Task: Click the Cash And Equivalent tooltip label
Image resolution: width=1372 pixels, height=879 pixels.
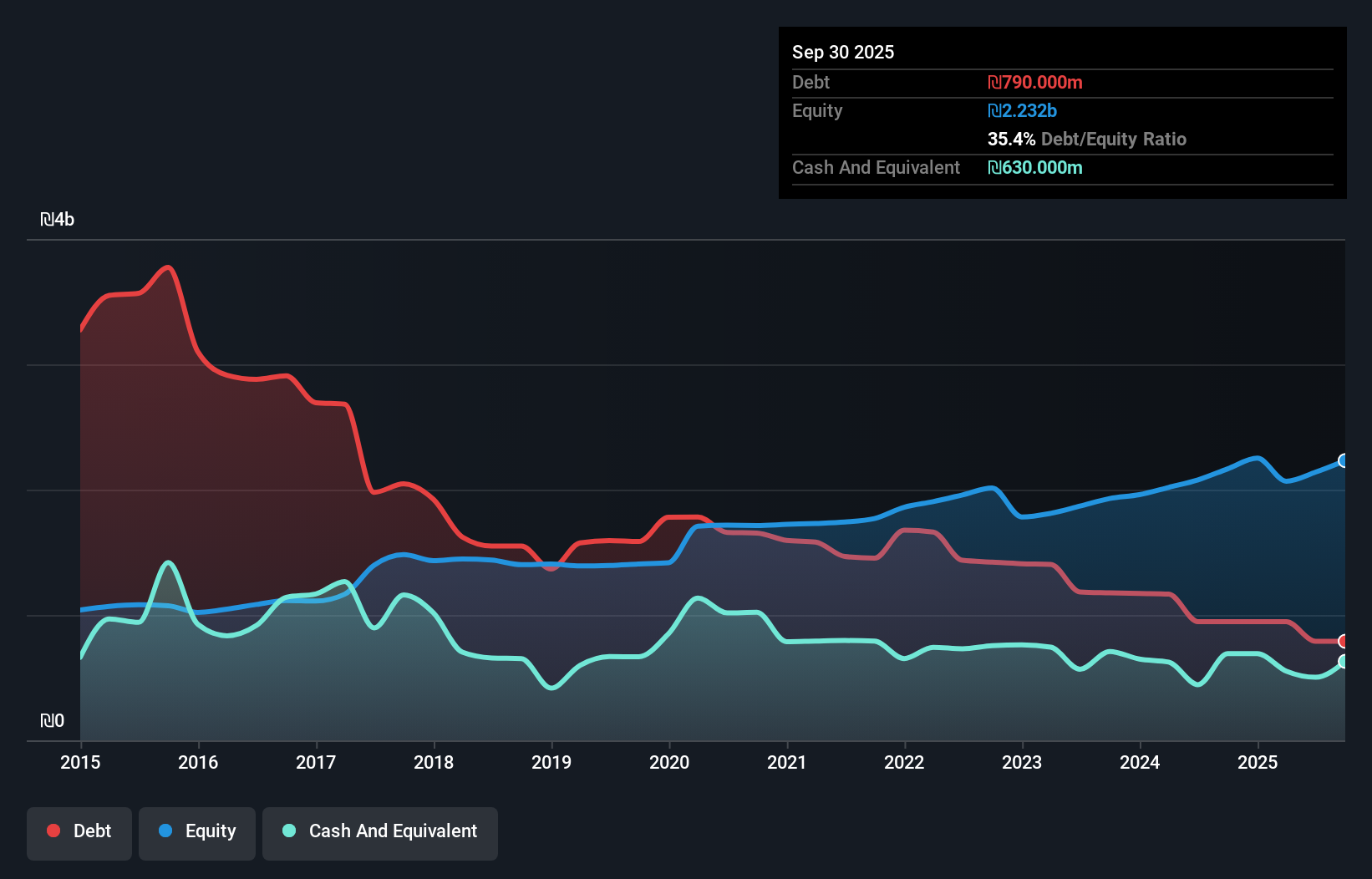Action: pos(876,167)
